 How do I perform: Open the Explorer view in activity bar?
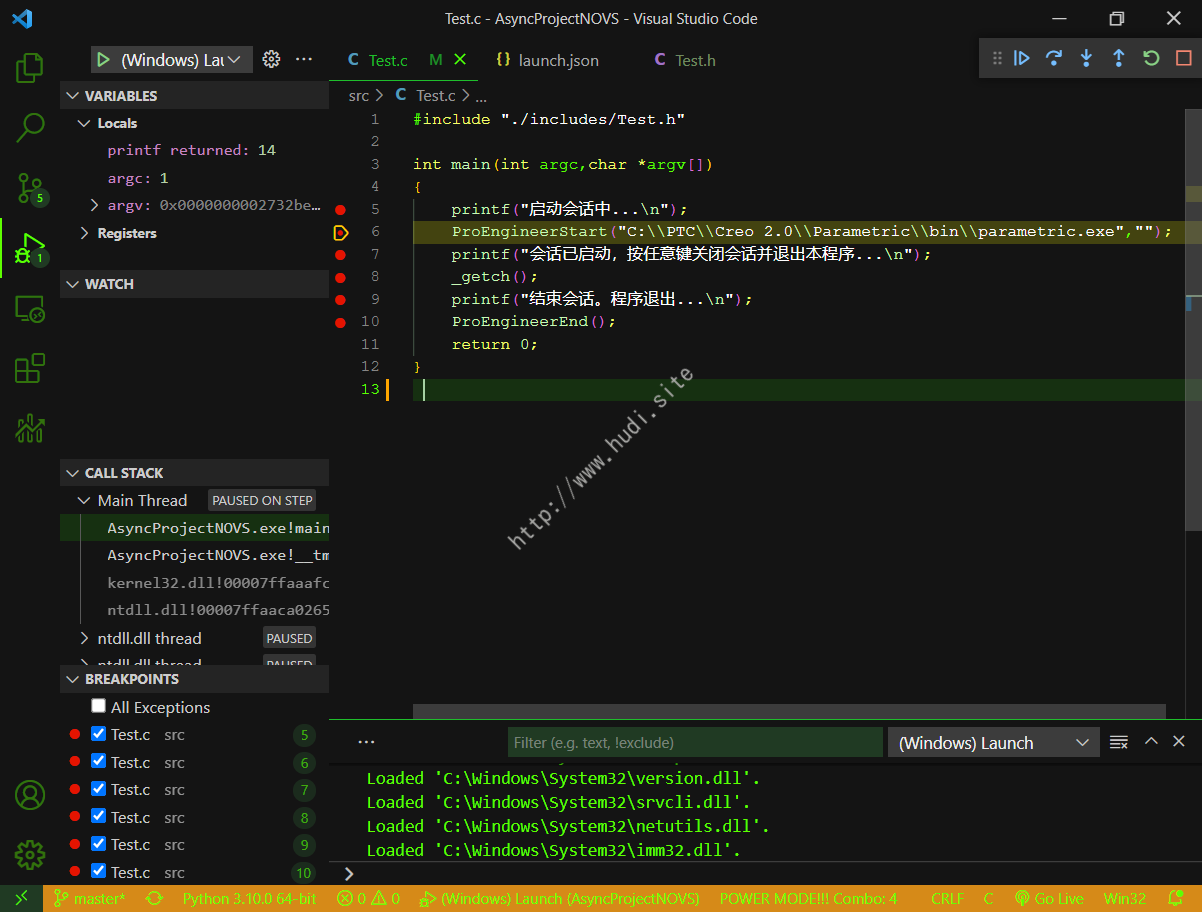pyautogui.click(x=30, y=68)
